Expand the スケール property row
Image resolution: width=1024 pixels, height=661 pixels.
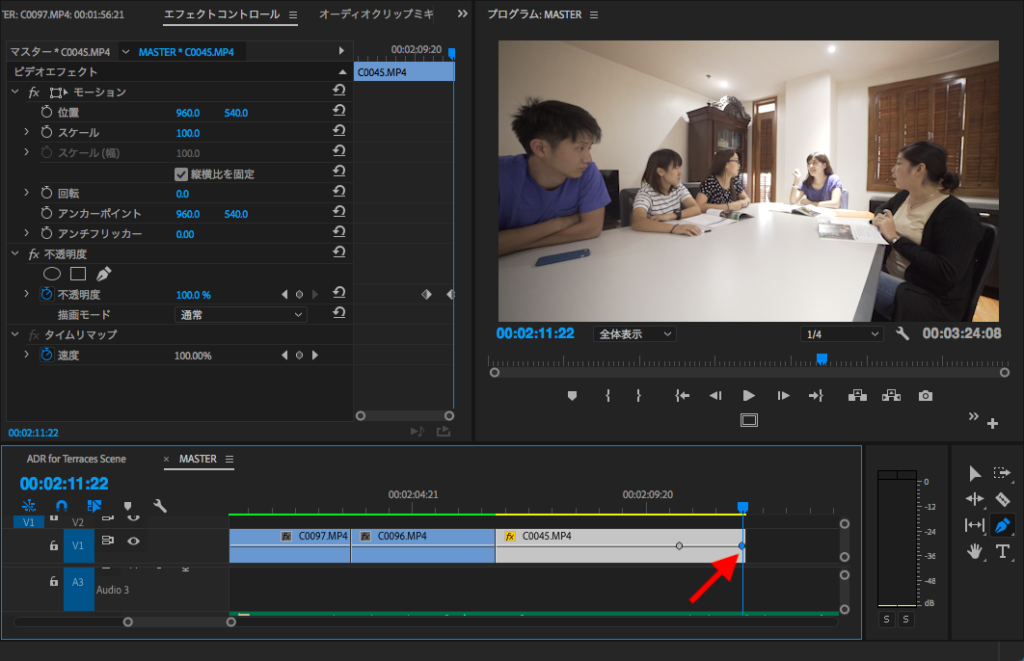coord(27,133)
